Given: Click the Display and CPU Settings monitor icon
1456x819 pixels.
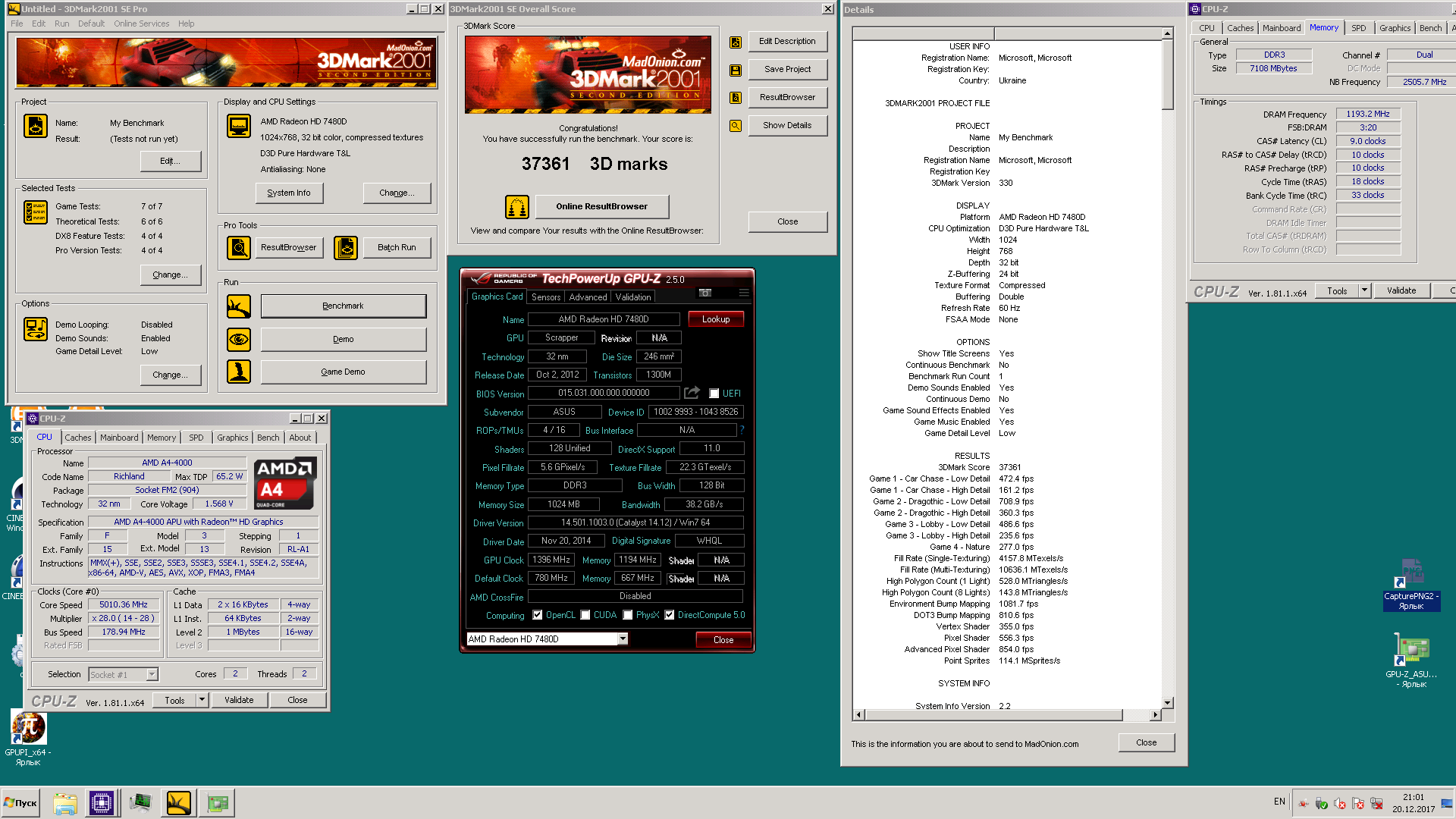Looking at the screenshot, I should (x=239, y=126).
